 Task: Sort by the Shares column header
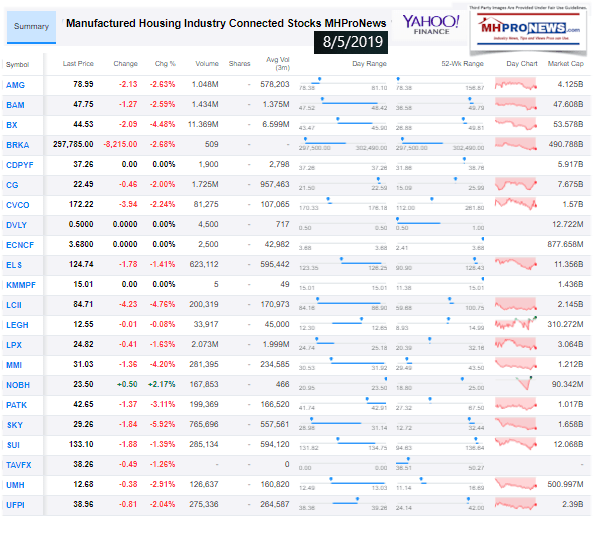pos(239,64)
